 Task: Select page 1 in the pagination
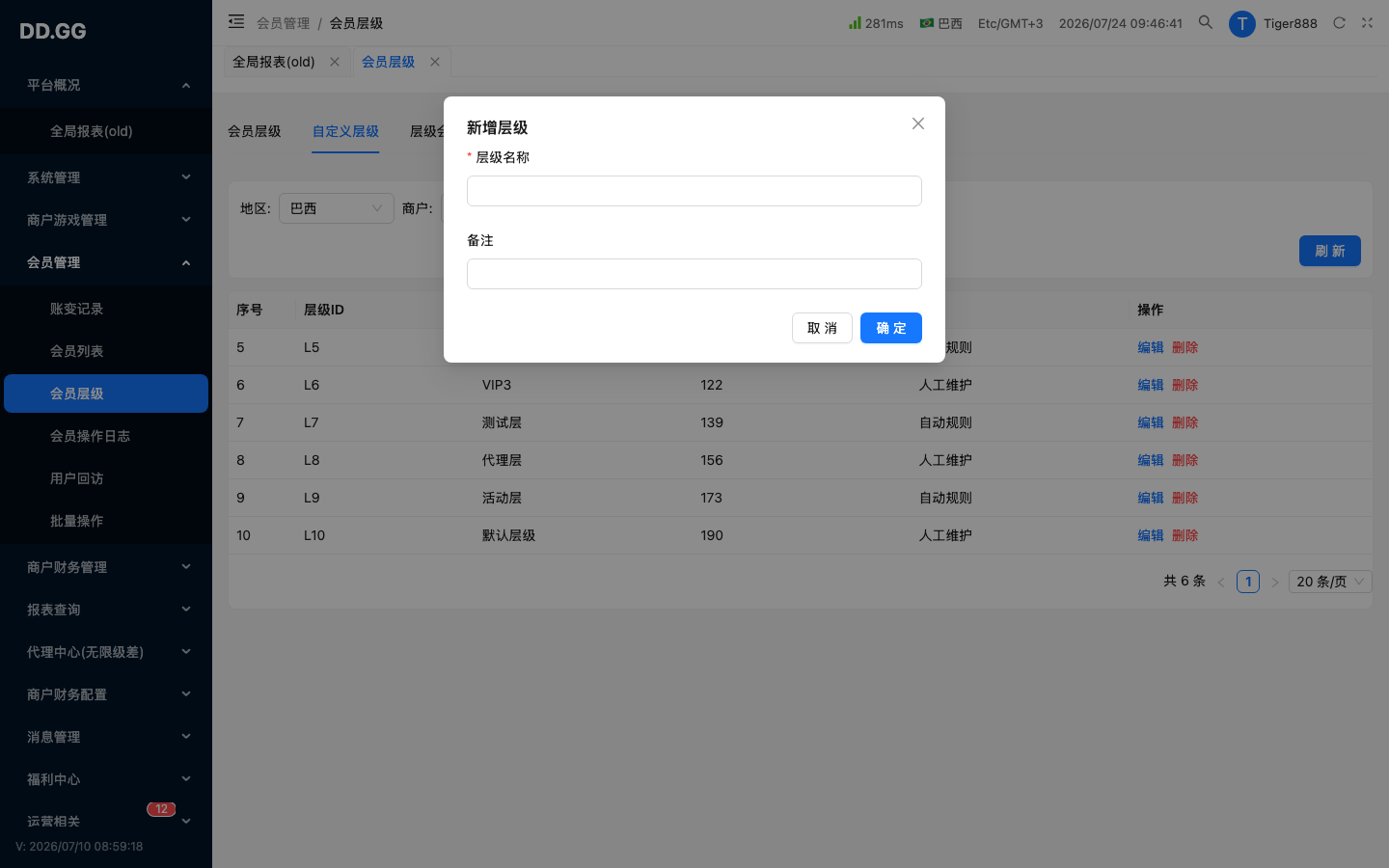tap(1248, 582)
